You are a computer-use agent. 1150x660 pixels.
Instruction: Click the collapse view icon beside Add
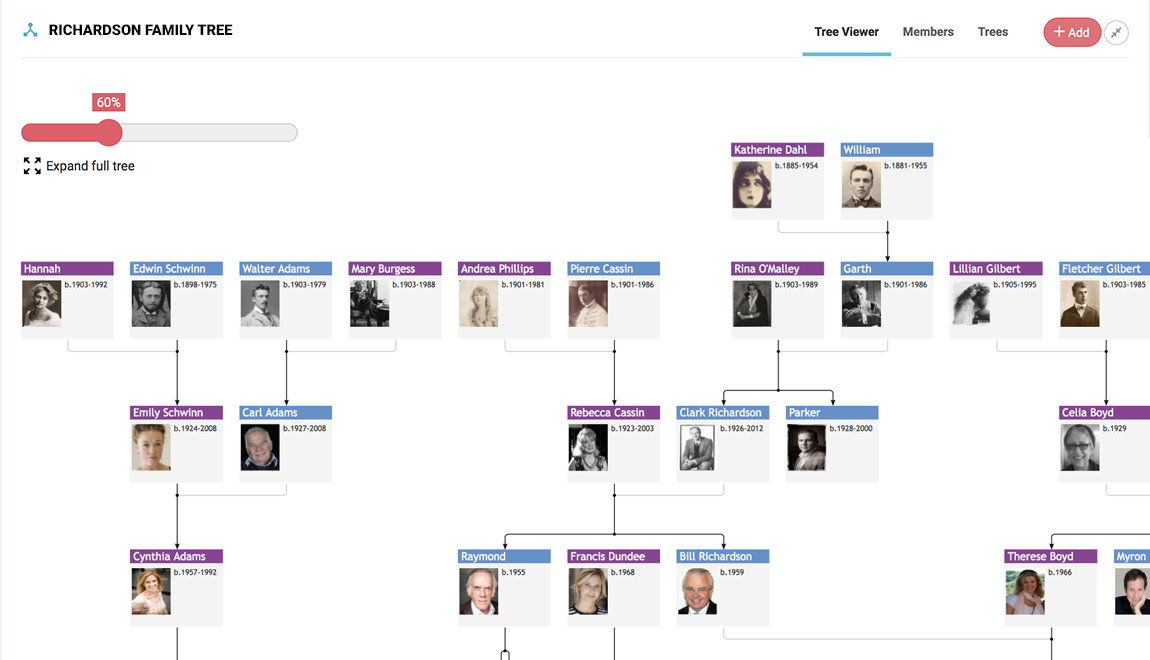pos(1116,33)
